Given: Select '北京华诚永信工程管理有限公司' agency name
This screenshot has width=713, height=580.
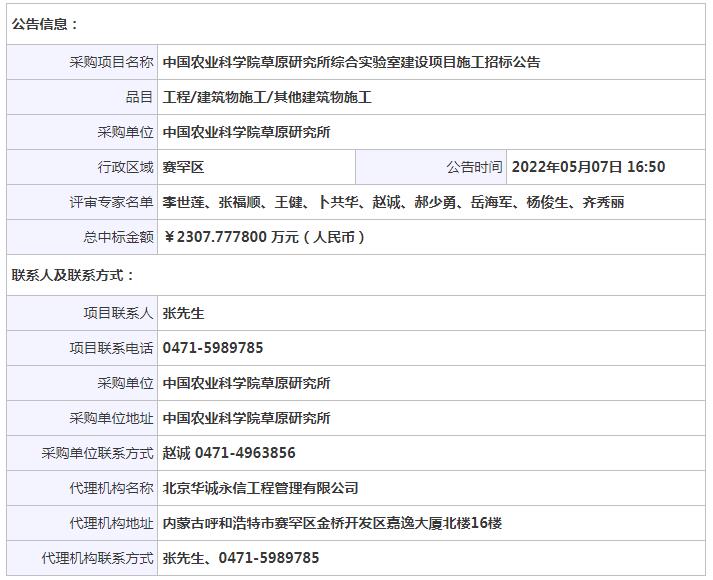Looking at the screenshot, I should coord(261,488).
